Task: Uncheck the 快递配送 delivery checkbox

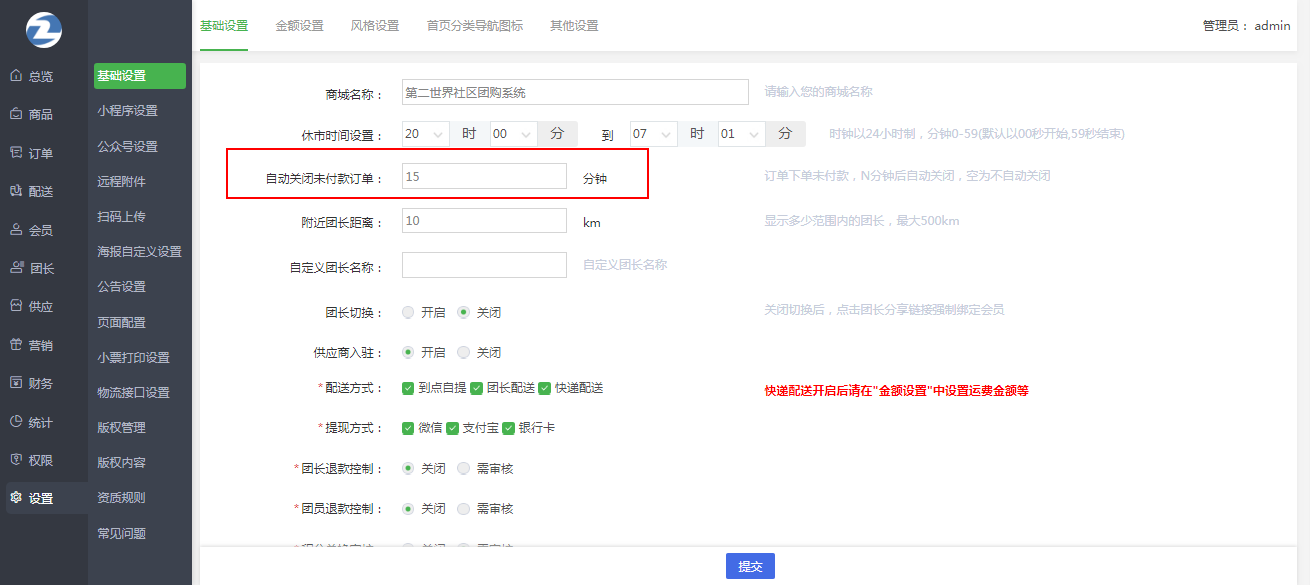Action: (x=545, y=388)
